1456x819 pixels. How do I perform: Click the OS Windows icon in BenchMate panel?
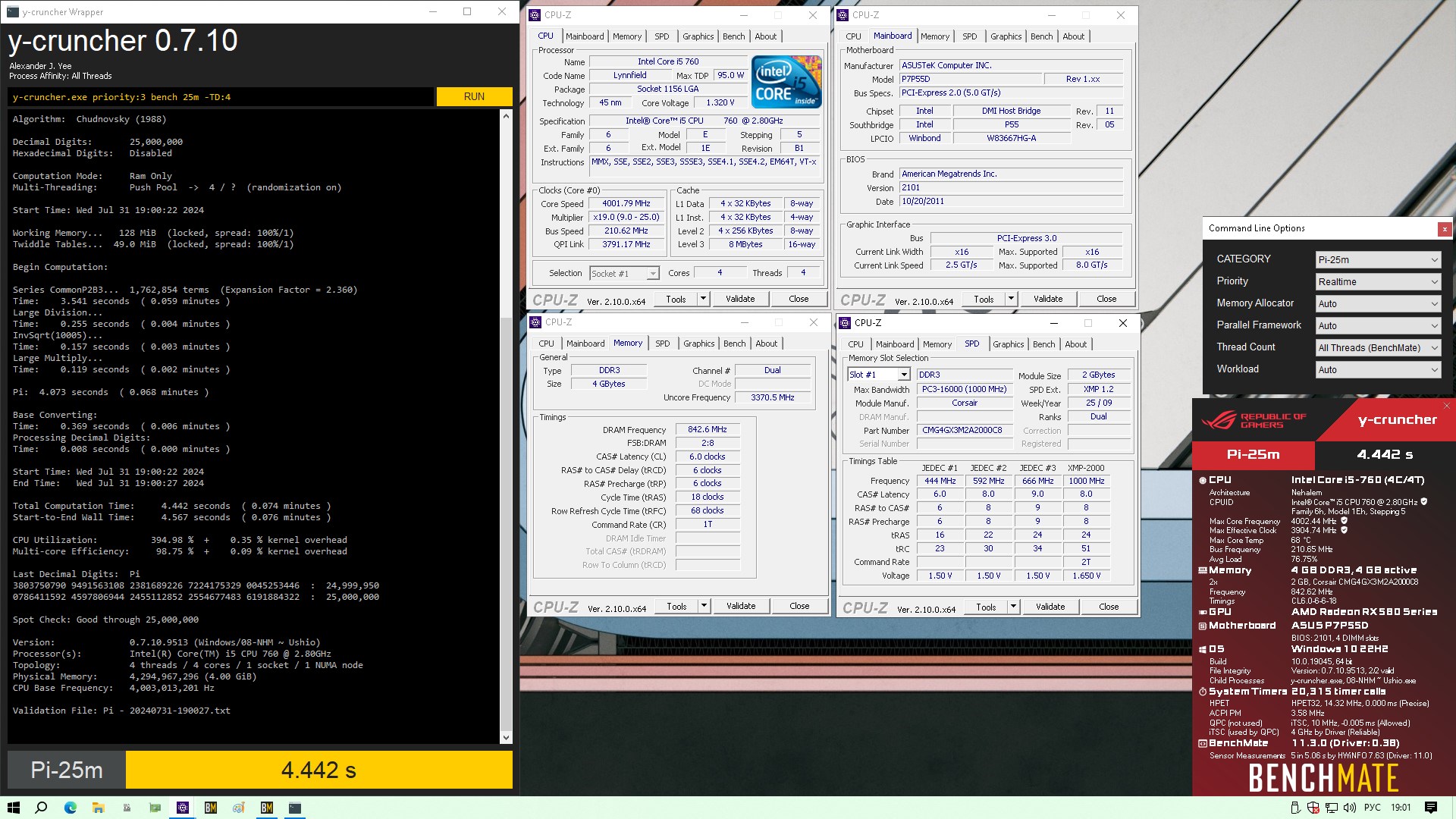click(x=1203, y=649)
